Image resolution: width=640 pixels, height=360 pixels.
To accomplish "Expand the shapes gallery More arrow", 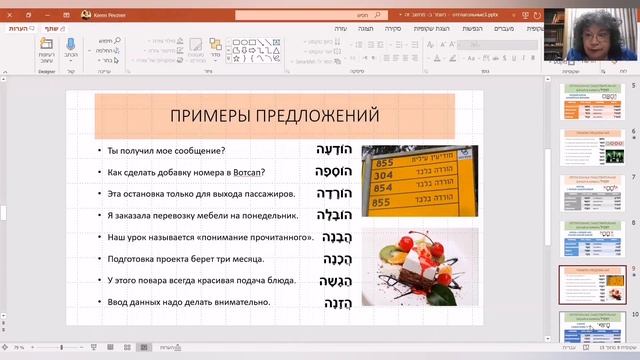I will (228, 59).
